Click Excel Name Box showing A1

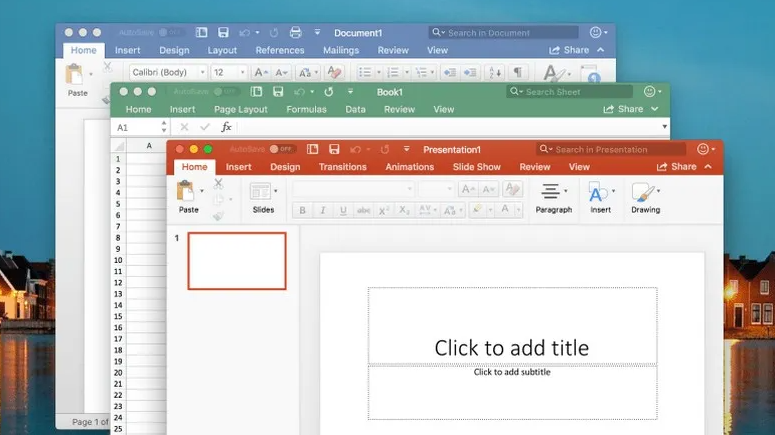pos(141,127)
